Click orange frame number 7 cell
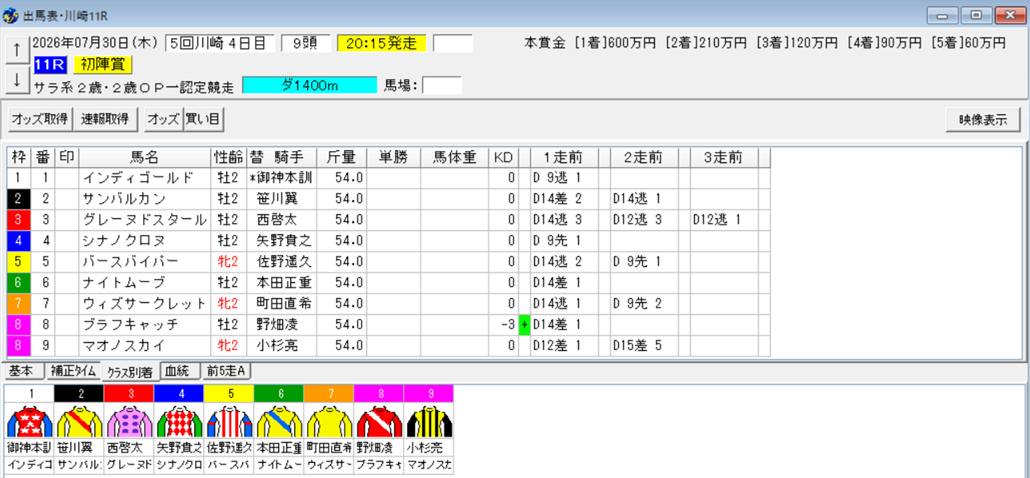The width and height of the screenshot is (1030, 478). pos(18,303)
